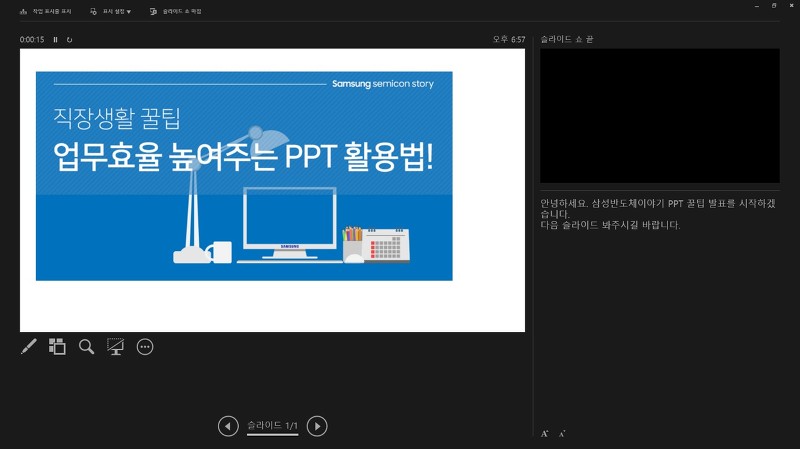800x449 pixels.
Task: Open See All Slides grid view
Action: pyautogui.click(x=57, y=346)
